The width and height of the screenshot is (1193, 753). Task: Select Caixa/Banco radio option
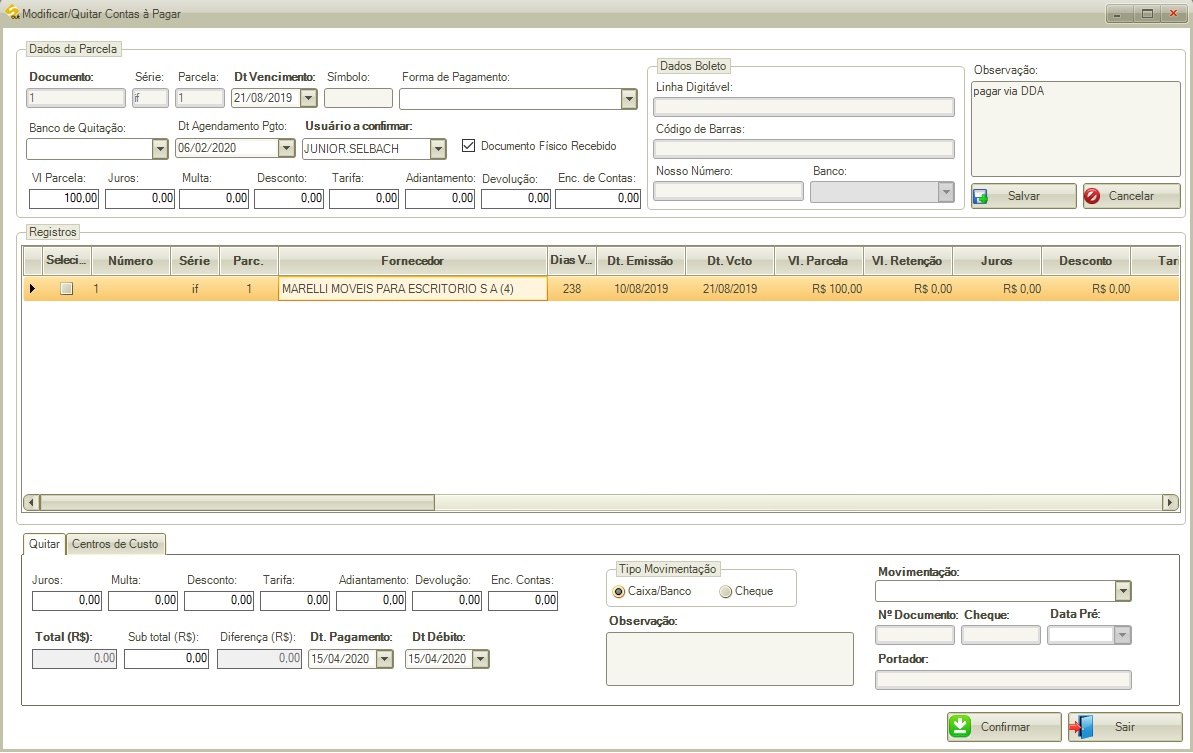(x=619, y=591)
